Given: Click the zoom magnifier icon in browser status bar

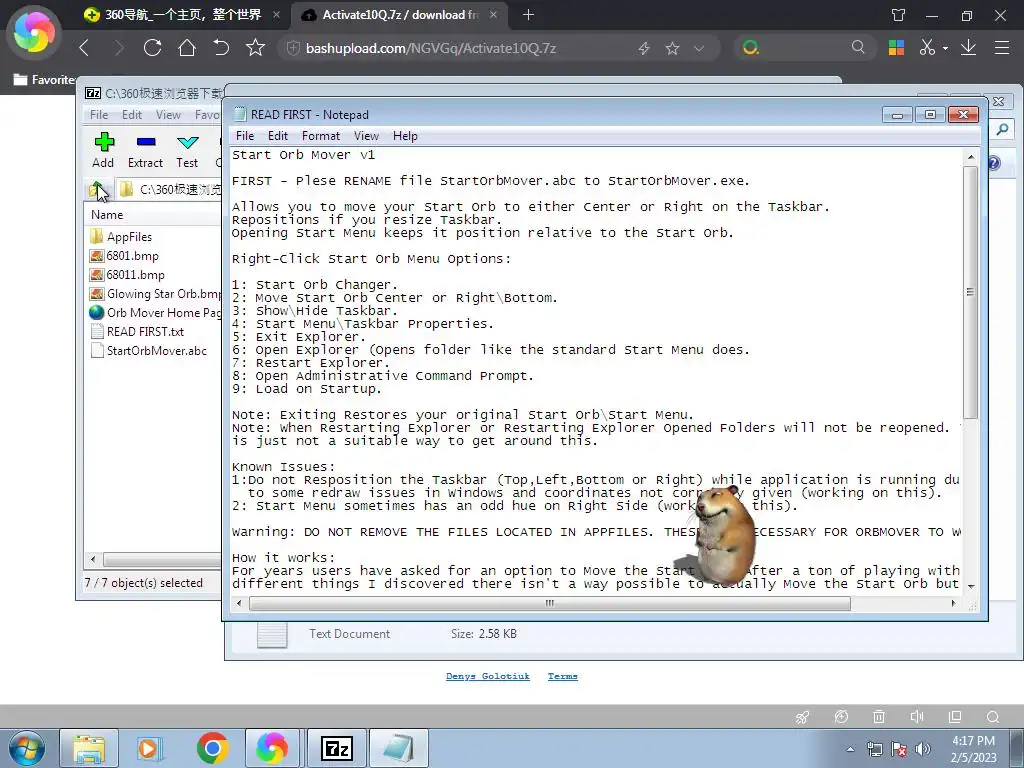Looking at the screenshot, I should pyautogui.click(x=993, y=716).
